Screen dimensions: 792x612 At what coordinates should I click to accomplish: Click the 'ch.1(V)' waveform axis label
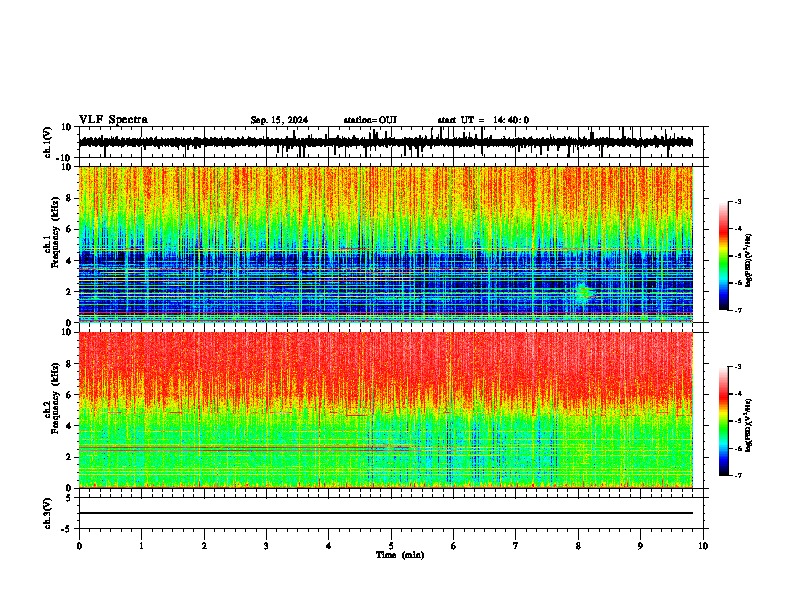click(48, 142)
